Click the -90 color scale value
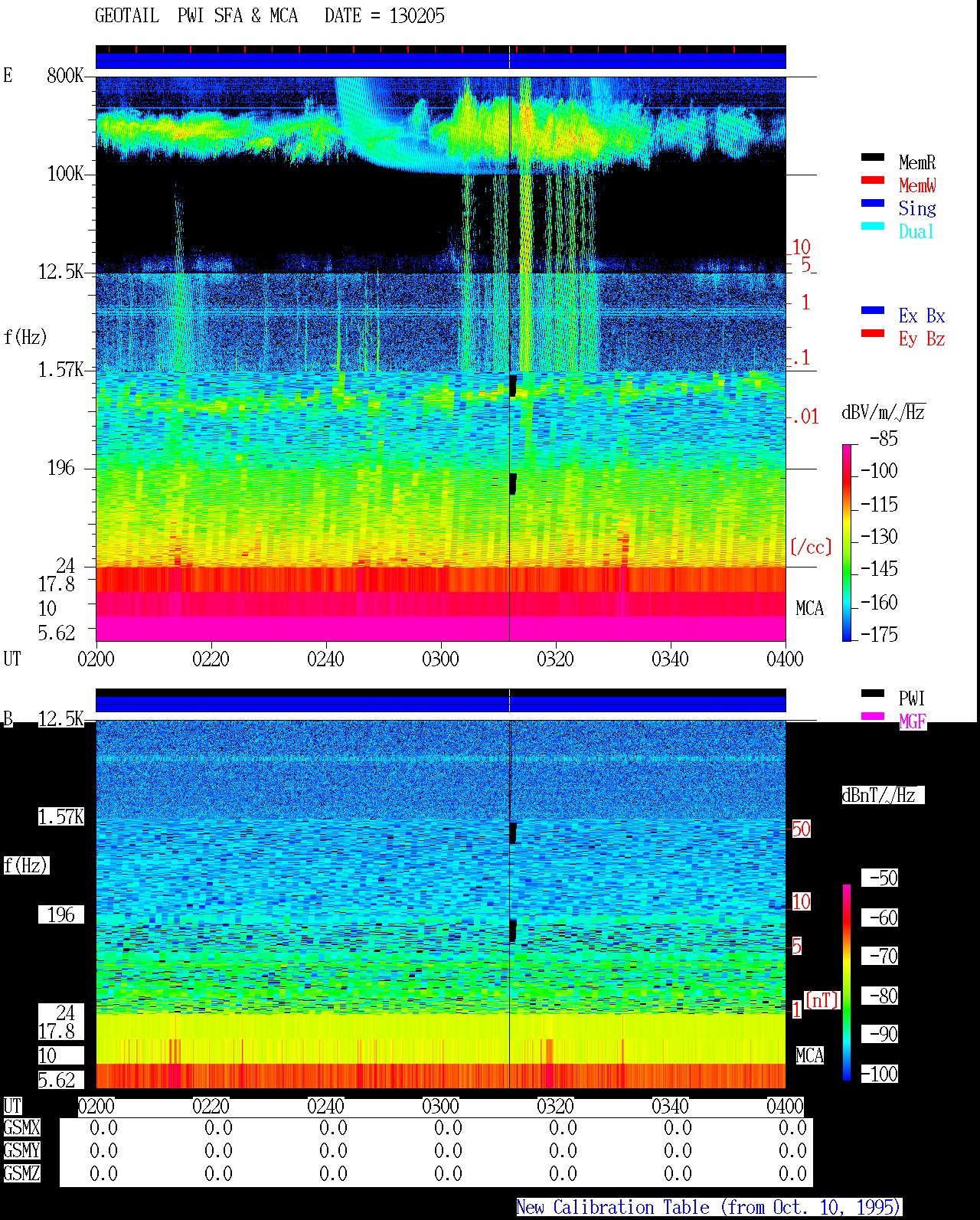This screenshot has height=1220, width=980. 880,1034
